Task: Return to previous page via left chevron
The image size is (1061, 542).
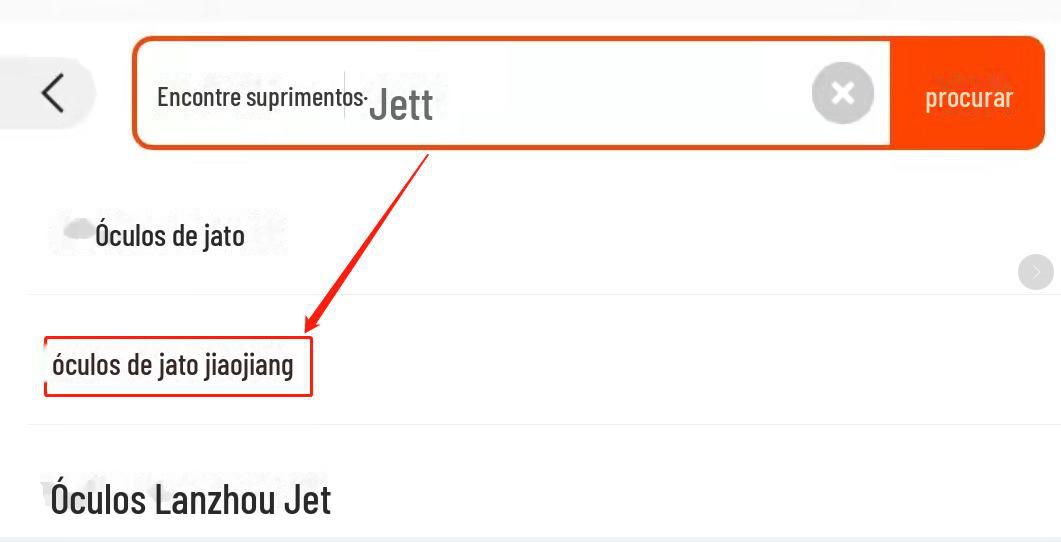Action: click(53, 93)
